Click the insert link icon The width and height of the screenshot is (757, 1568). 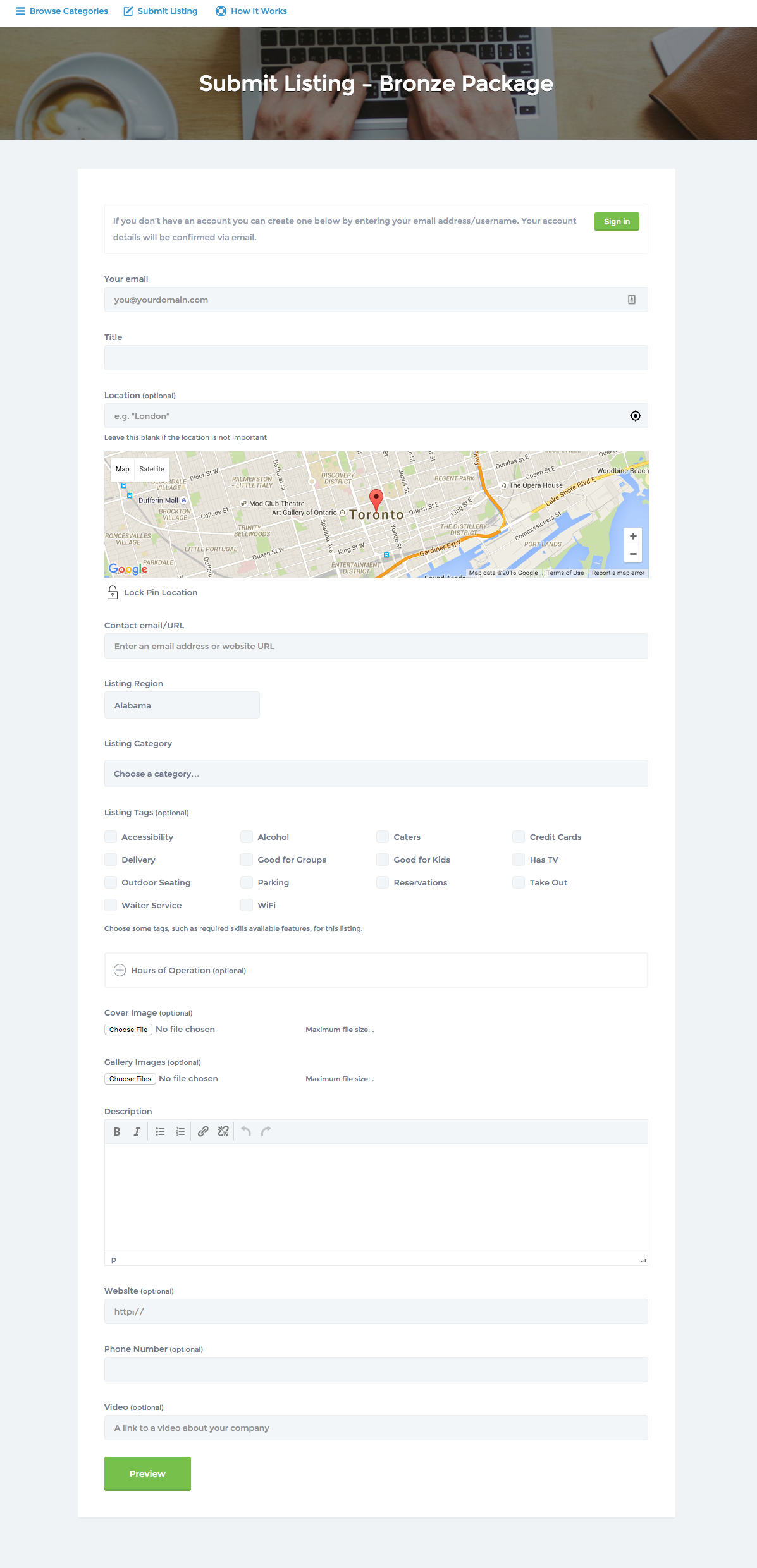[203, 1132]
